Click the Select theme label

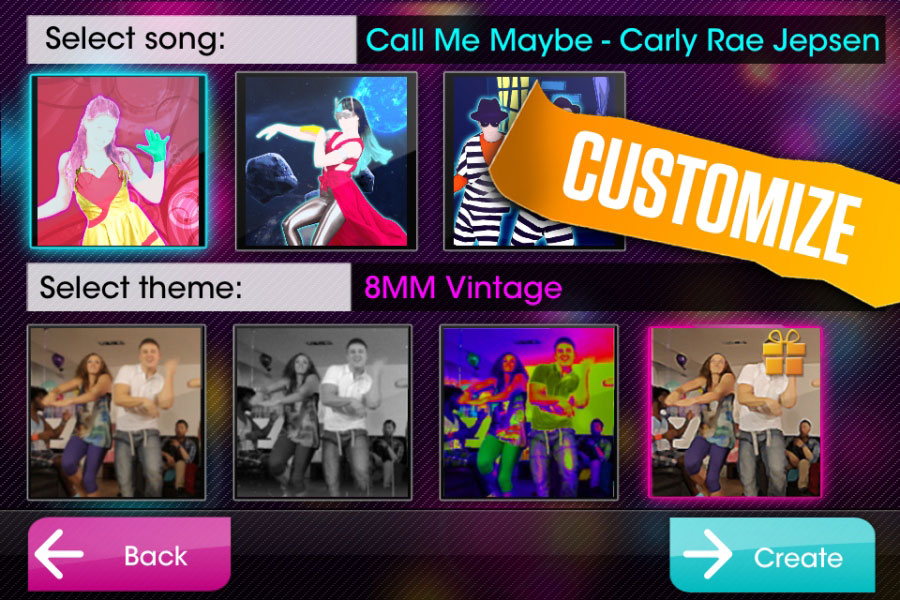pos(141,287)
